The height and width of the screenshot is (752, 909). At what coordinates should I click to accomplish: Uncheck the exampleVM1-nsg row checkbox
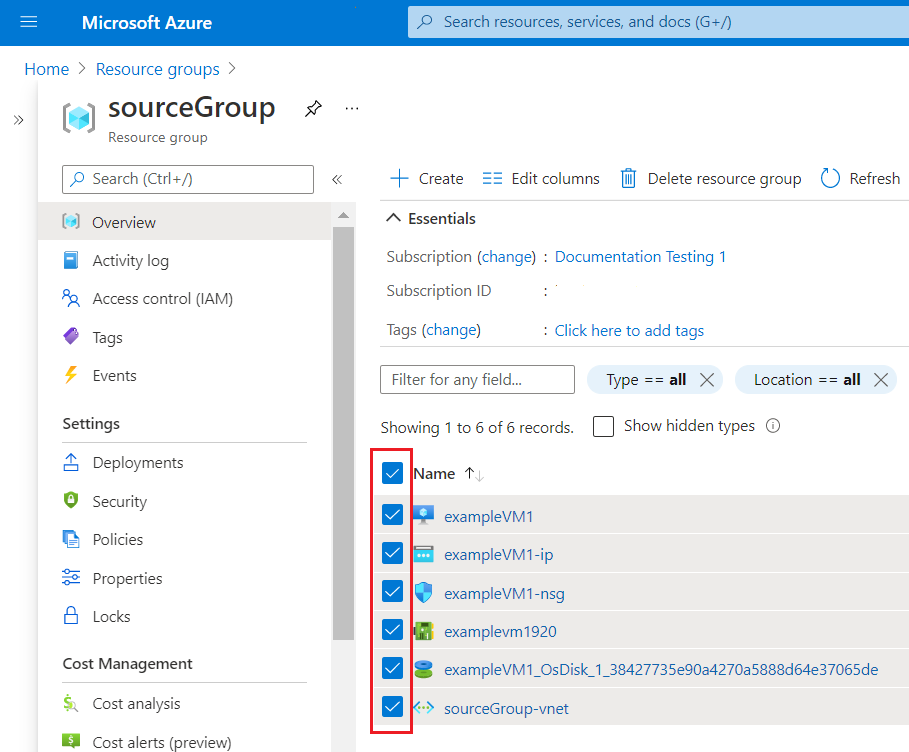(x=392, y=591)
